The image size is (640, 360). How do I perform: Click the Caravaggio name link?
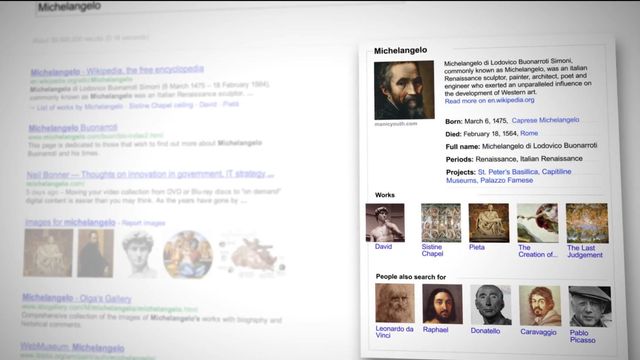(x=538, y=332)
